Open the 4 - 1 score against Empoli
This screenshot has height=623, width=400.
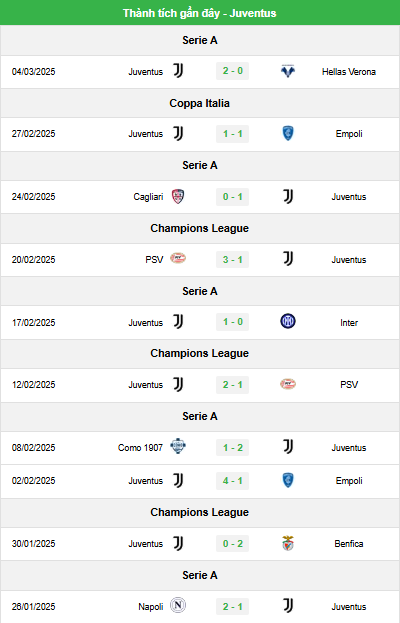pos(232,481)
